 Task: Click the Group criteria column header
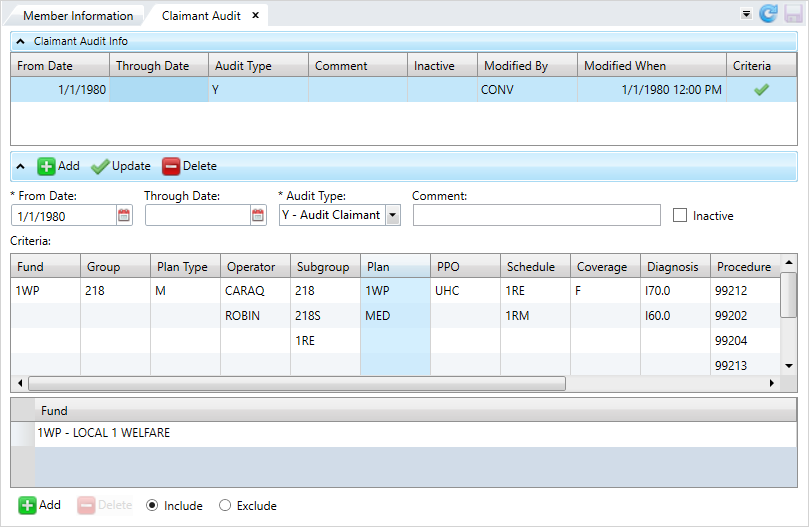point(116,267)
